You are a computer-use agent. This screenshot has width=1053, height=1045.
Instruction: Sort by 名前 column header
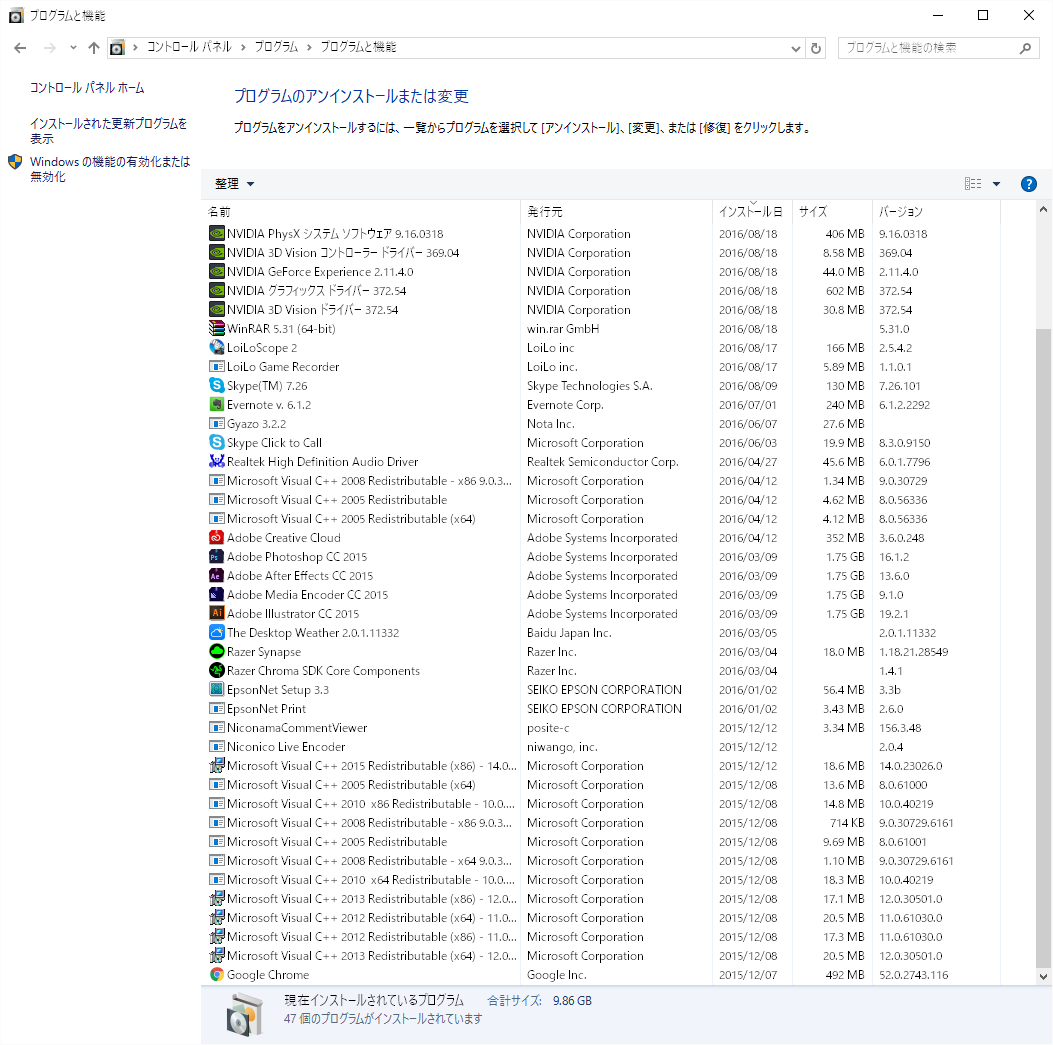click(361, 212)
